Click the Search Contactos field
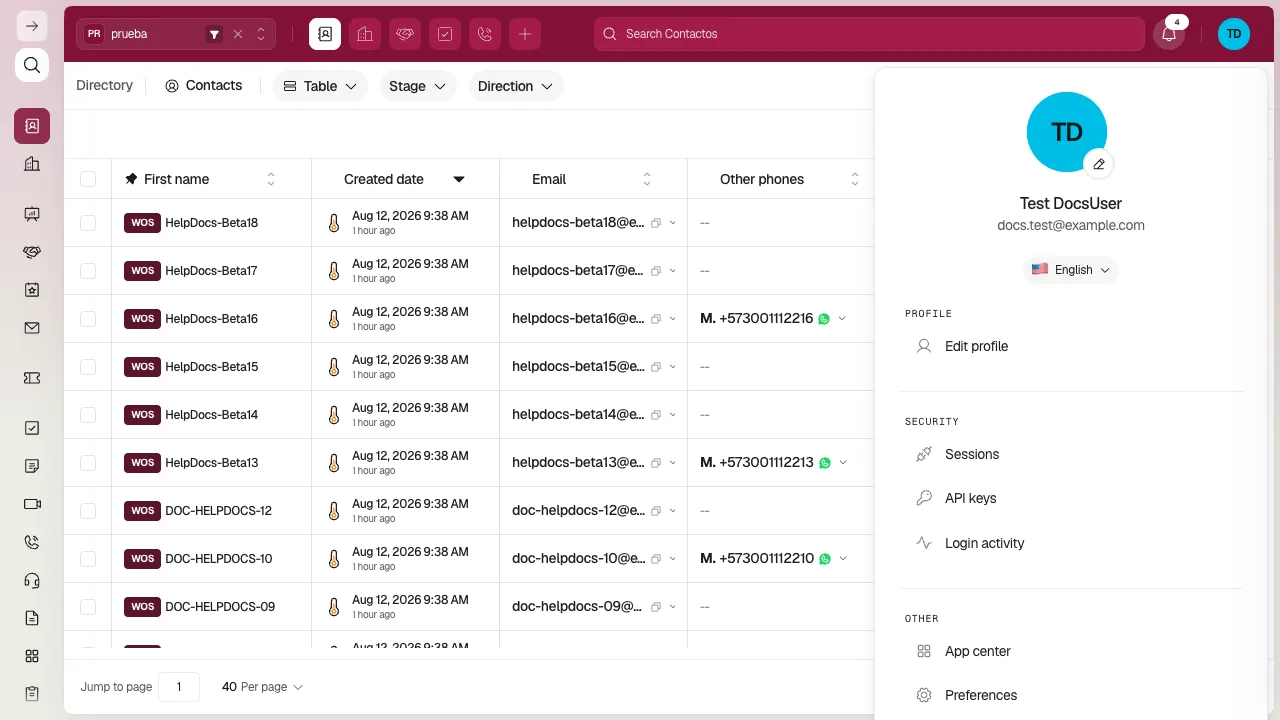1280x720 pixels. [869, 34]
